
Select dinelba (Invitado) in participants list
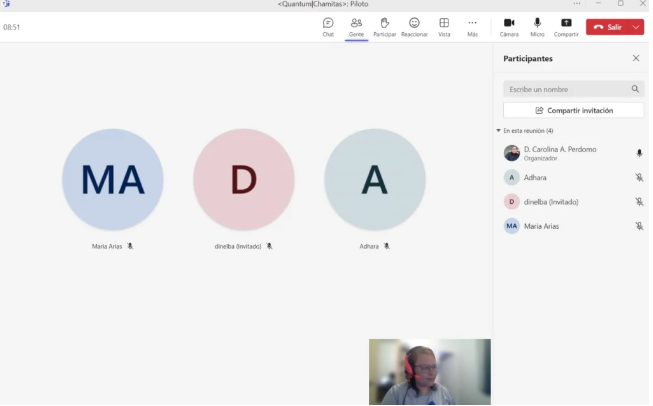pyautogui.click(x=551, y=202)
